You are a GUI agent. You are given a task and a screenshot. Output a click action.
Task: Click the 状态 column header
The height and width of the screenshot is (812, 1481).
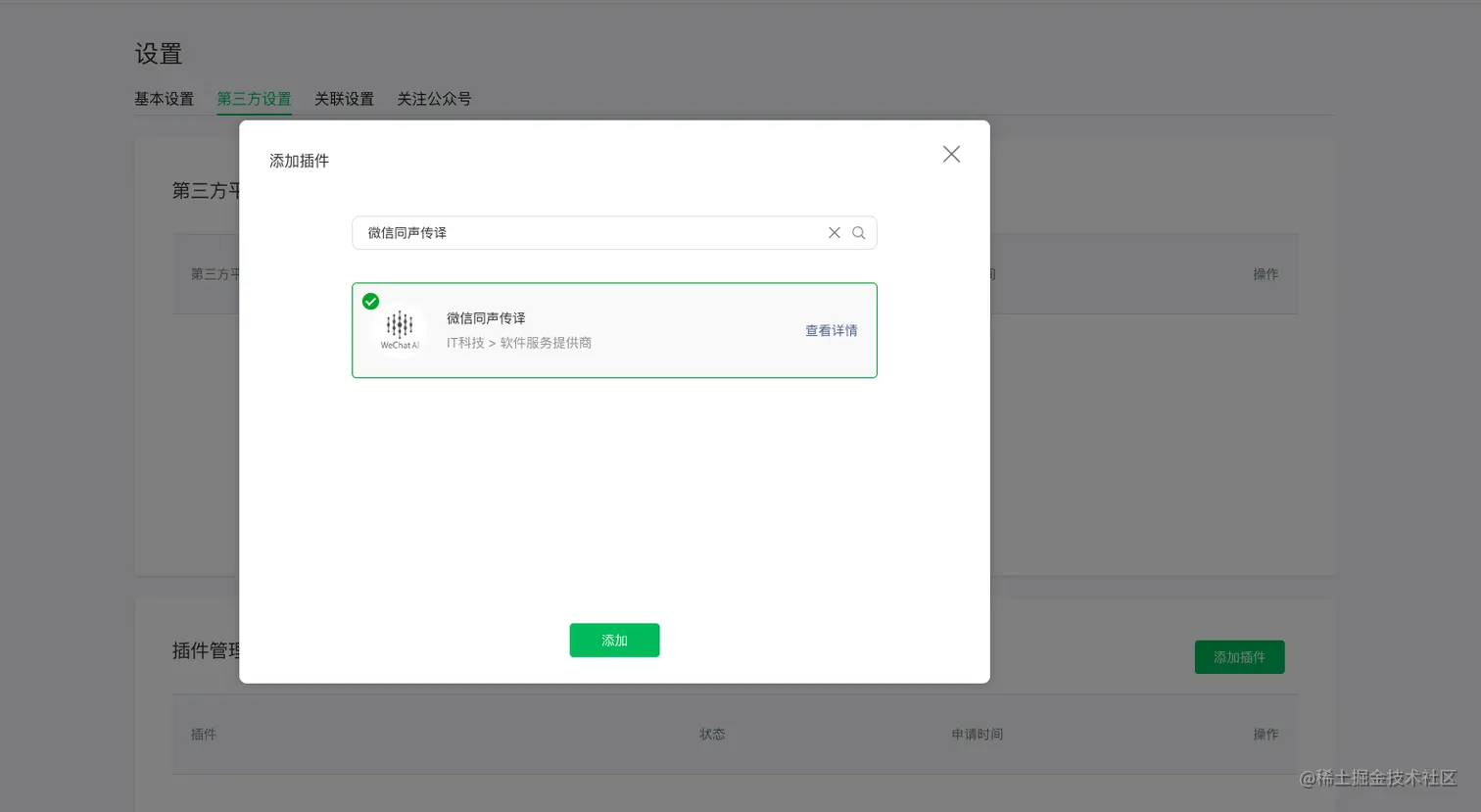pos(712,735)
